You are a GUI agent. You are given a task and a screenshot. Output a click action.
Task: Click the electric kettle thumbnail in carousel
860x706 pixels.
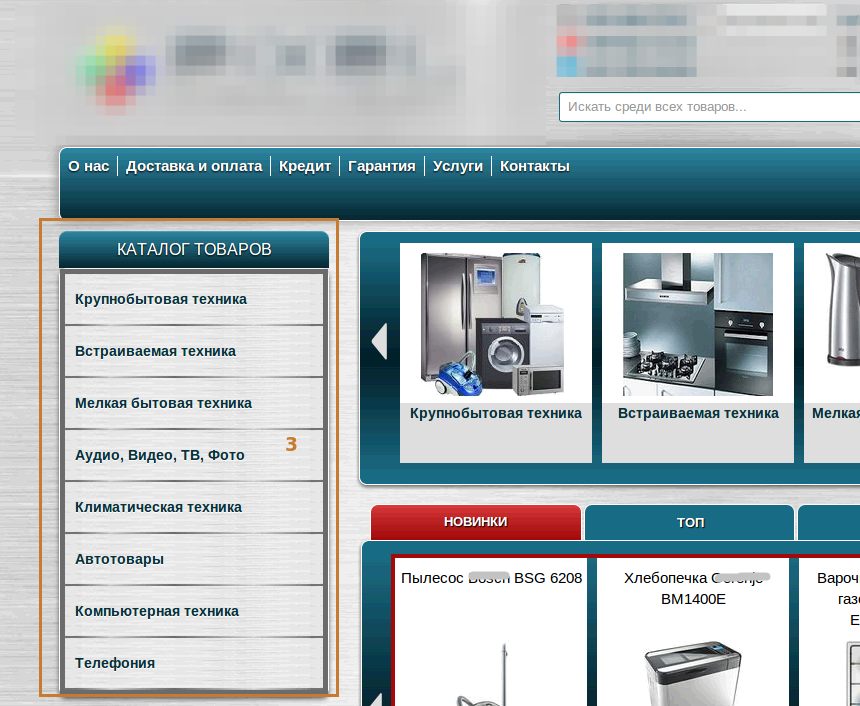pos(841,310)
